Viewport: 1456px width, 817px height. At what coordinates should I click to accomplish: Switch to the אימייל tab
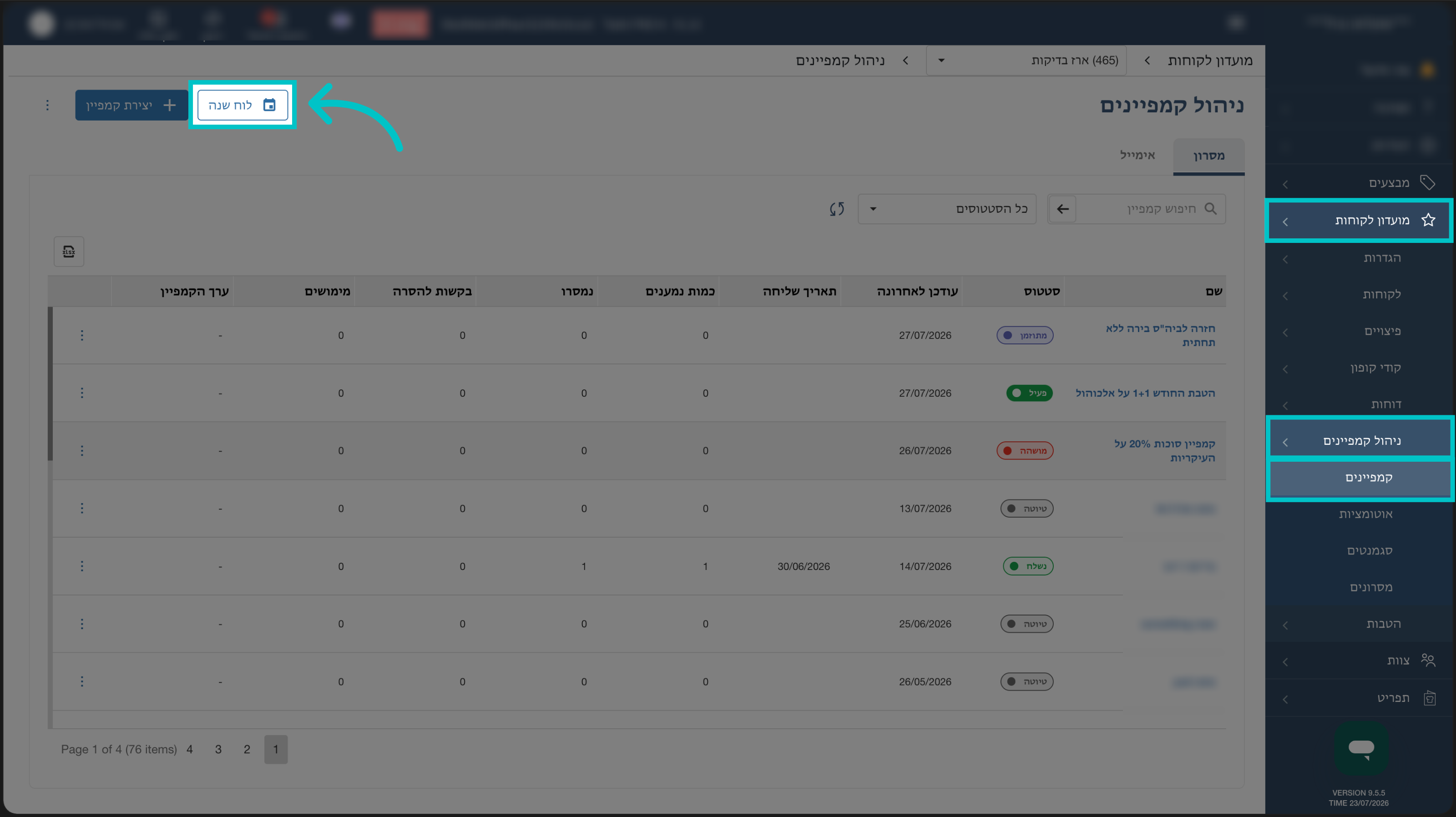(x=1137, y=155)
